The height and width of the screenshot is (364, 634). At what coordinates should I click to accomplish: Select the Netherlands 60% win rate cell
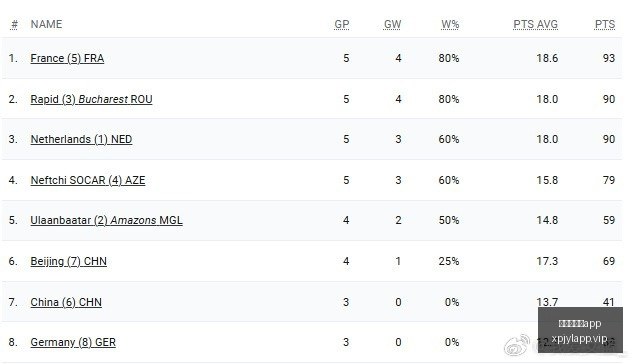(449, 139)
